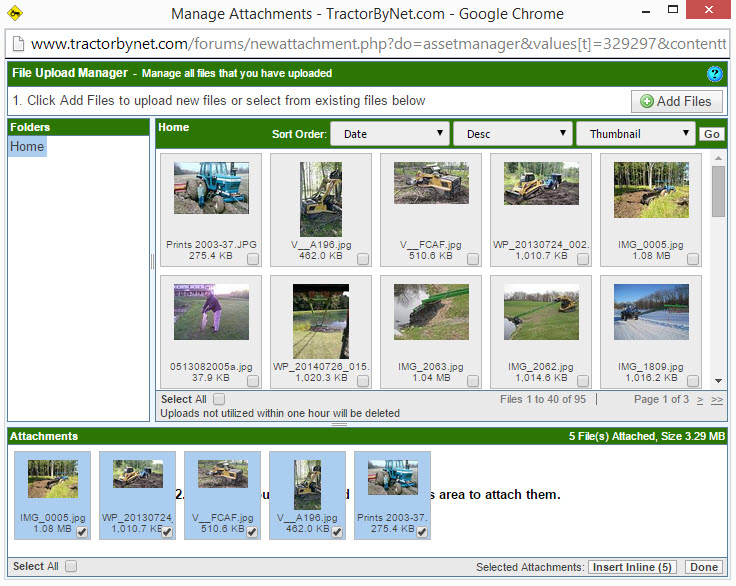Click 'Files 1 to 40 of 95' text
The height and width of the screenshot is (586, 736).
[x=543, y=399]
